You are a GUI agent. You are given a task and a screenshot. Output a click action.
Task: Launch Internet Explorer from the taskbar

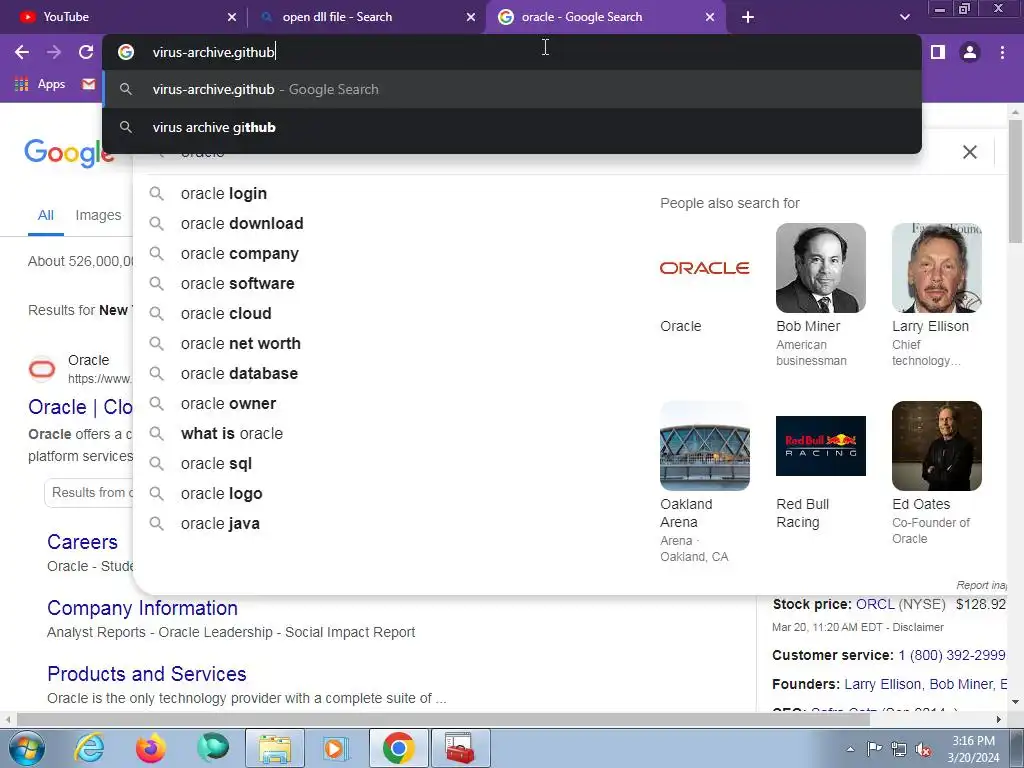89,748
